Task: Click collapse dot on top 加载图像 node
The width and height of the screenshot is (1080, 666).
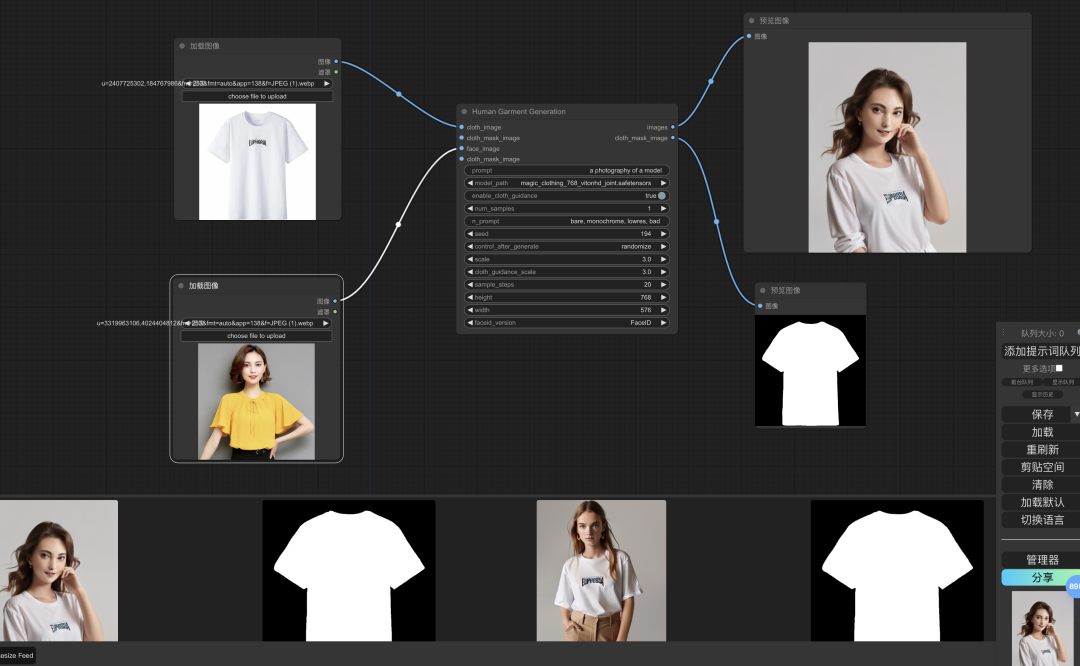Action: pyautogui.click(x=181, y=46)
